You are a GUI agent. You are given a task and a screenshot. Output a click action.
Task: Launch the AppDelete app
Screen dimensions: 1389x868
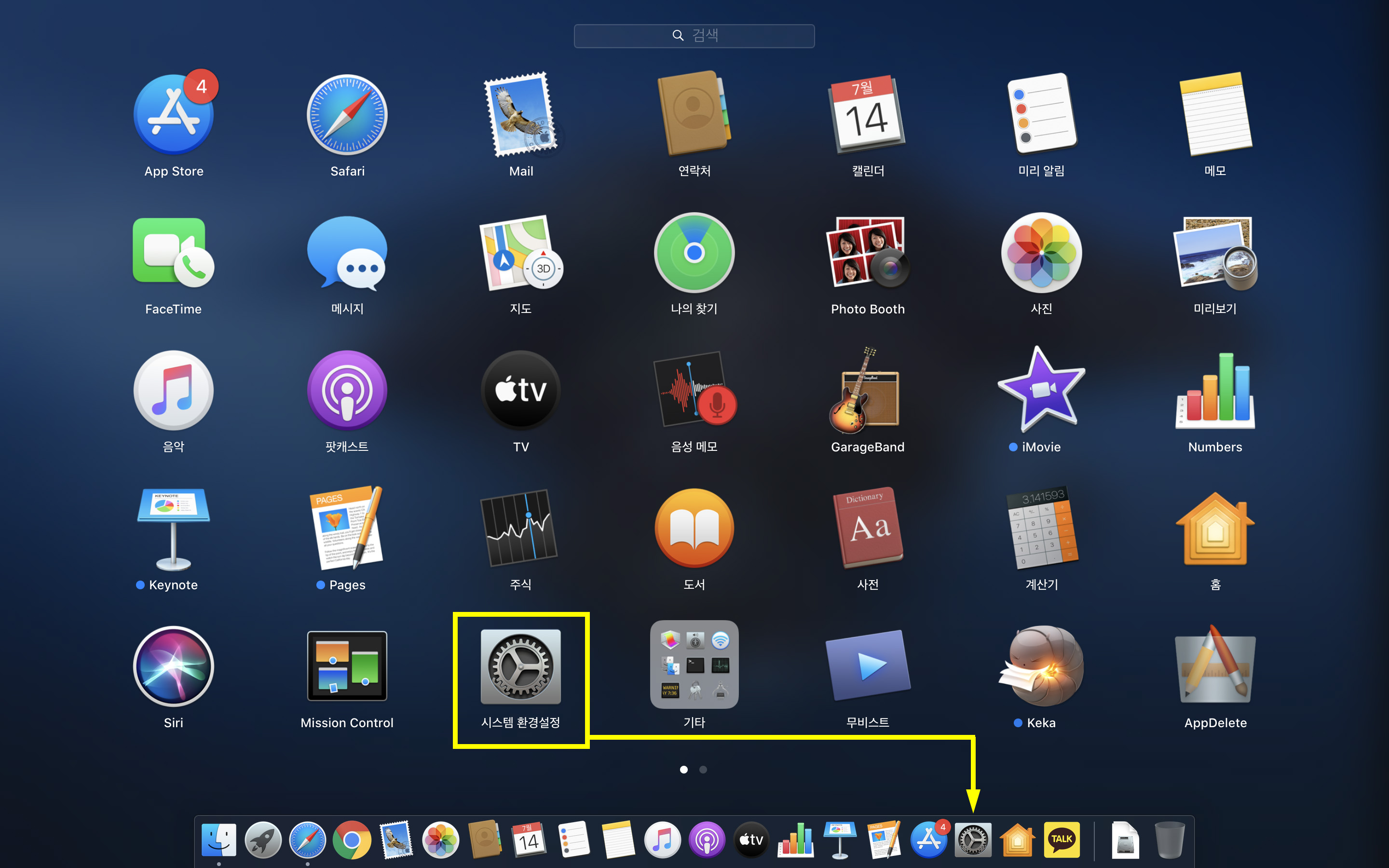(1215, 666)
